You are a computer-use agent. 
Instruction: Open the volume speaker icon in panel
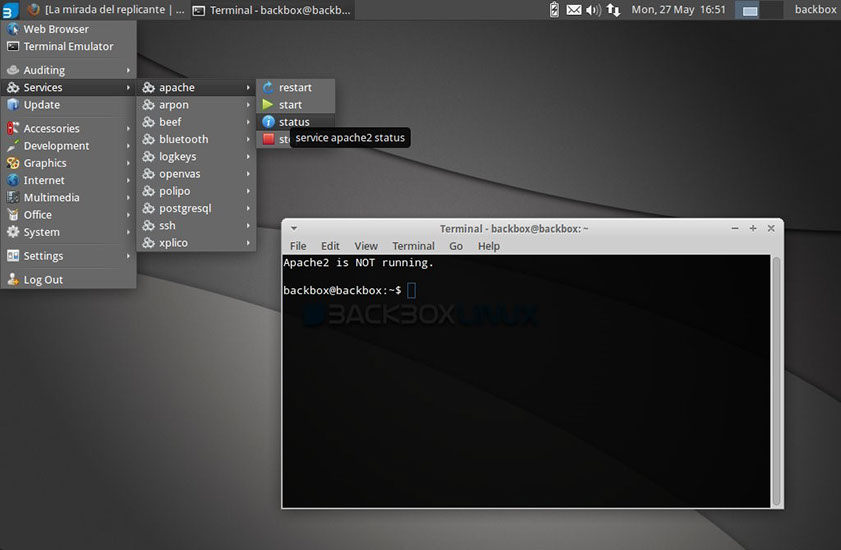pos(593,10)
